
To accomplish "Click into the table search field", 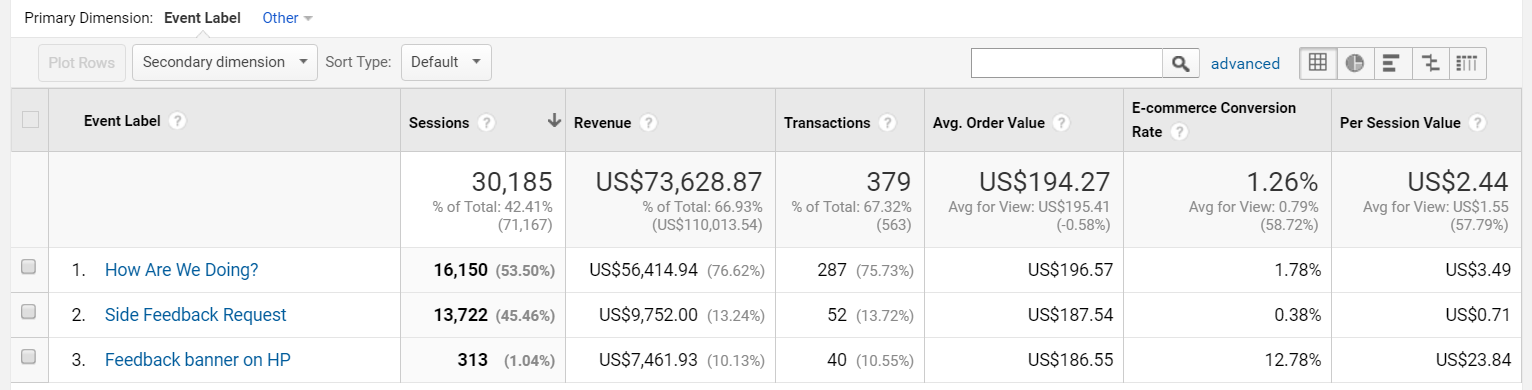I will coord(1066,63).
